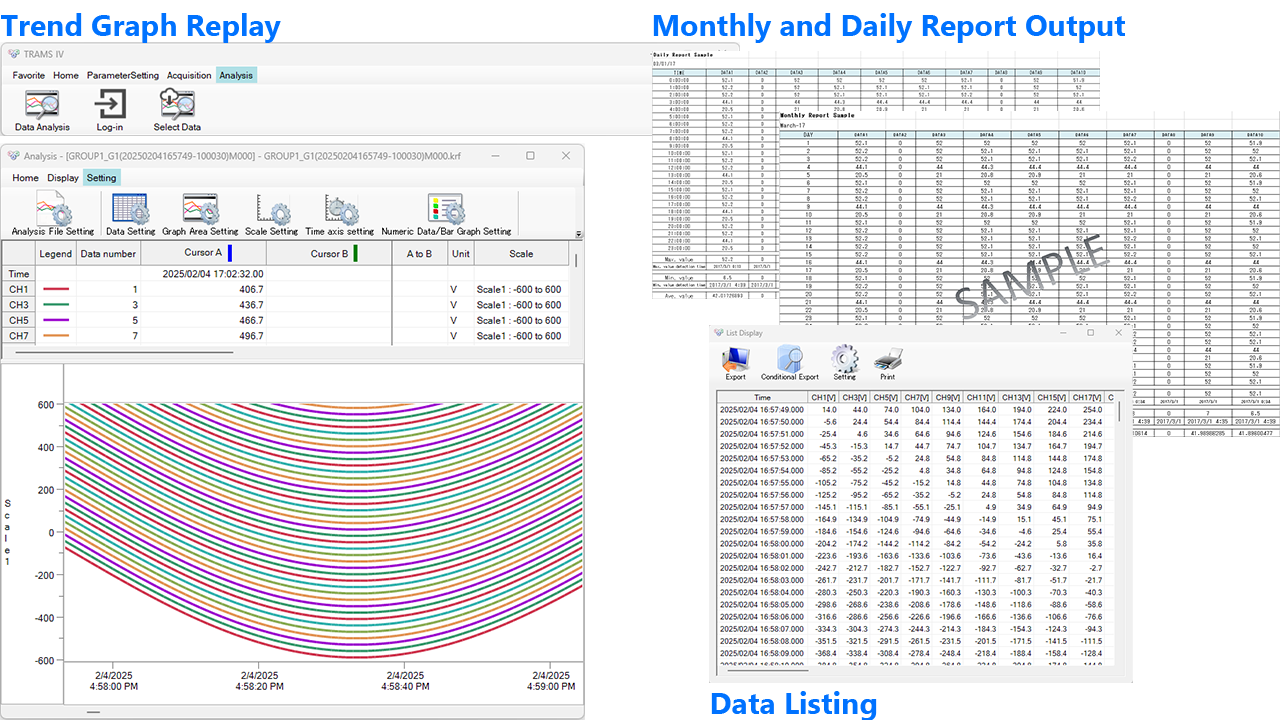Open Numeric Data/Bar Graph Setting
This screenshot has height=720, width=1280.
(x=446, y=215)
